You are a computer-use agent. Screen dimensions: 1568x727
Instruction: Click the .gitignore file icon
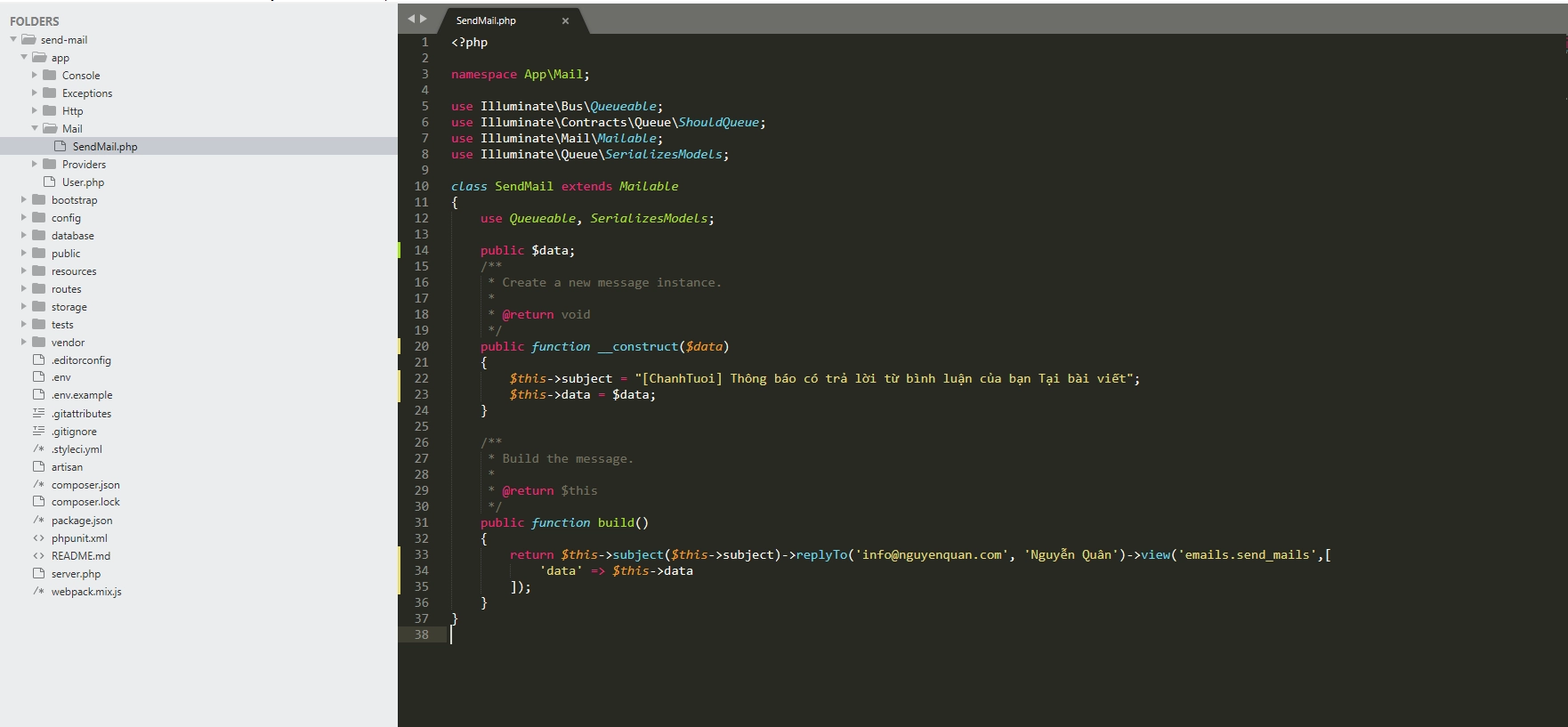pos(38,432)
